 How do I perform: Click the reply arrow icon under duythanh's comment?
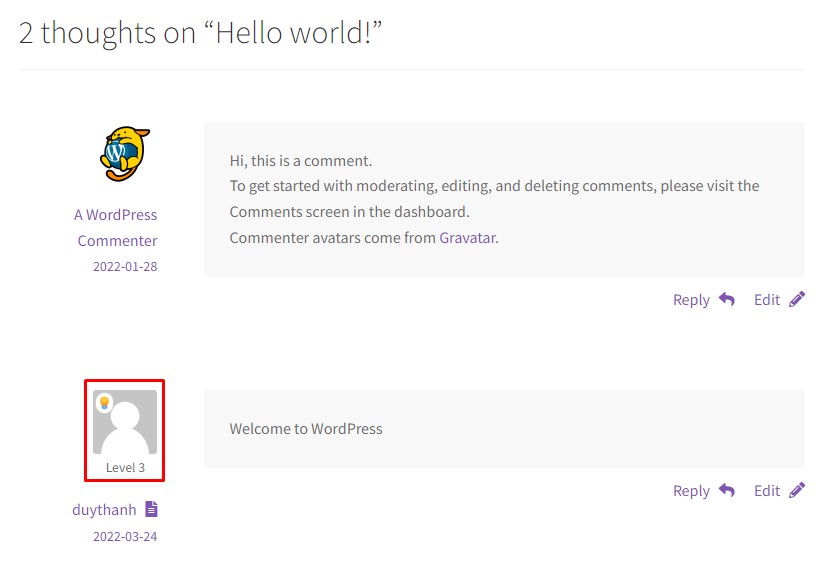pos(727,490)
